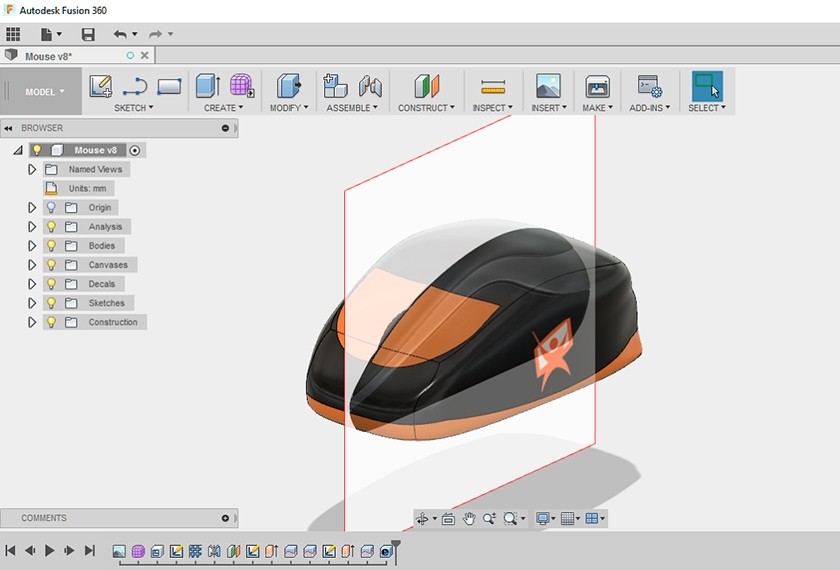The width and height of the screenshot is (840, 570).
Task: Expand the Named Views folder
Action: tap(32, 170)
